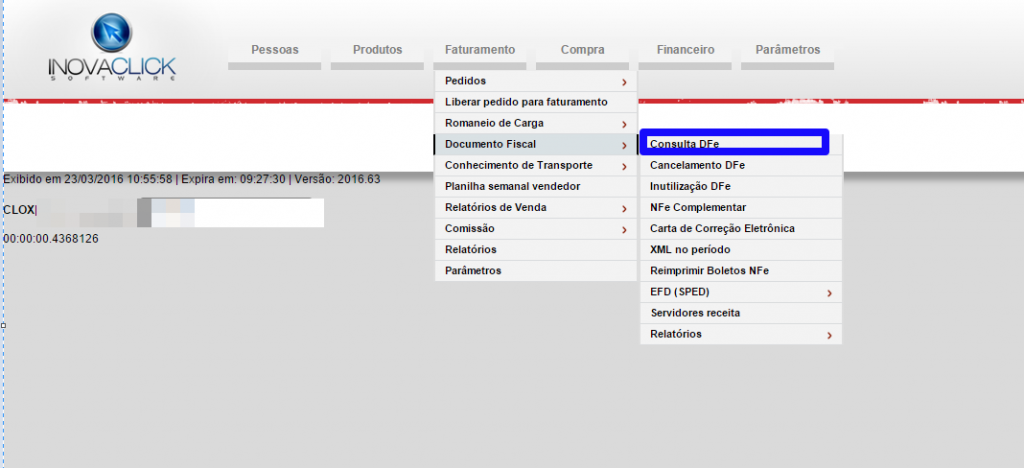Select Liberar pedido para faturamento
Screen dimensions: 1024x468
[526, 102]
